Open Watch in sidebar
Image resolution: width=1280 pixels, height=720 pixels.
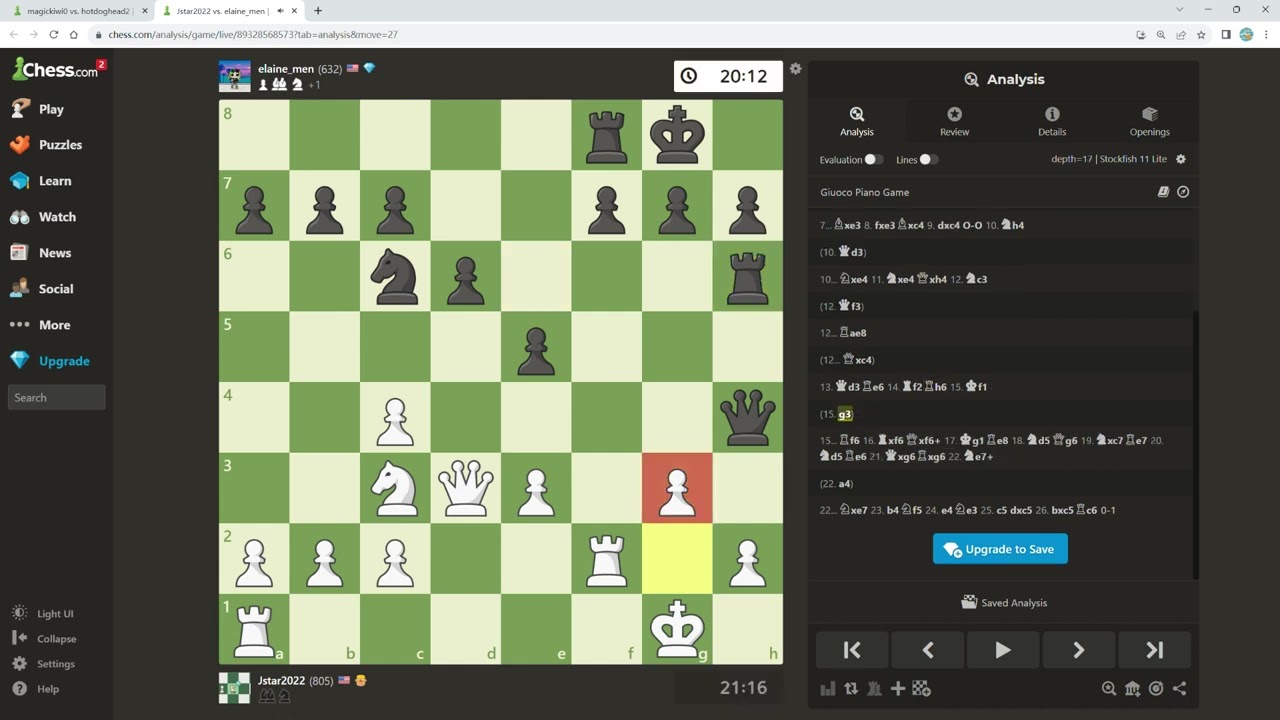(x=56, y=217)
